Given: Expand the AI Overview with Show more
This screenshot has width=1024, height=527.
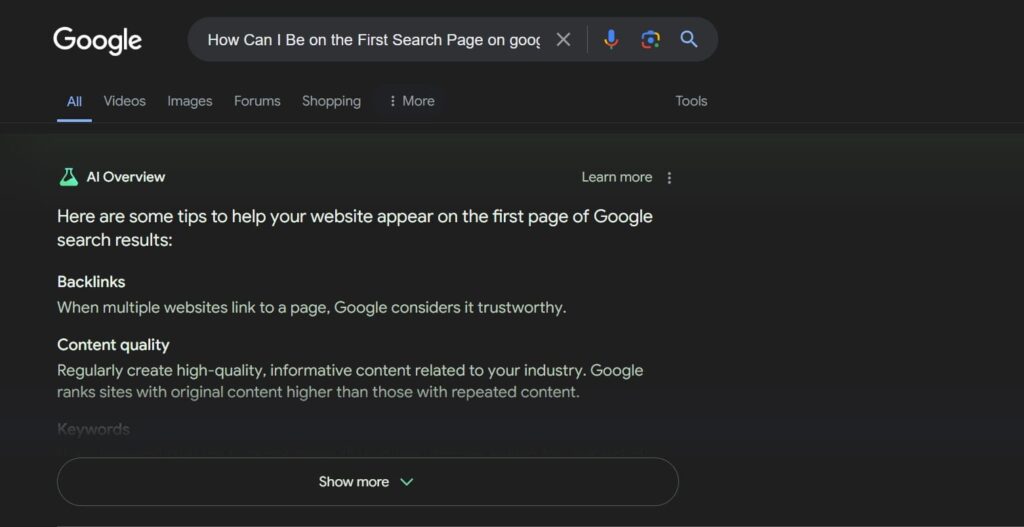Looking at the screenshot, I should point(367,482).
